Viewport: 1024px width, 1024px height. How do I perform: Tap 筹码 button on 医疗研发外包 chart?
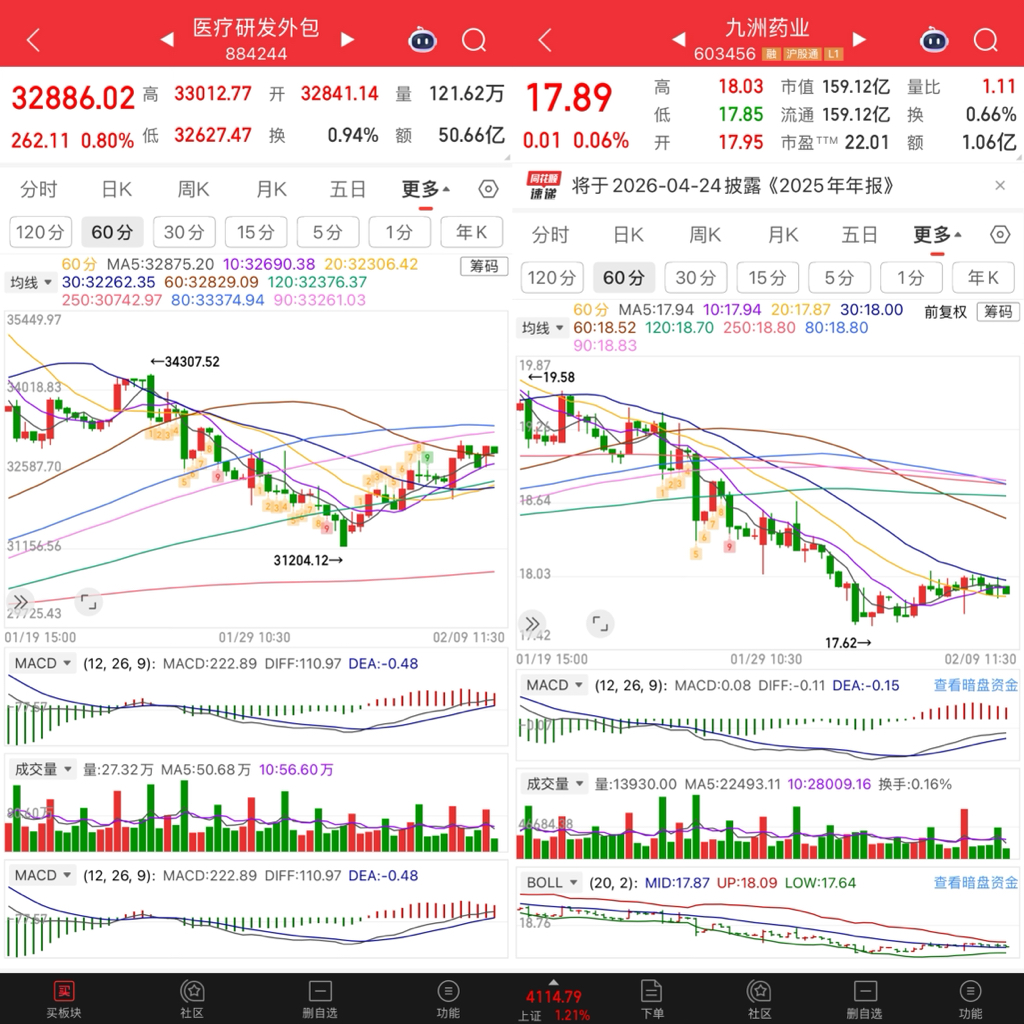[484, 266]
